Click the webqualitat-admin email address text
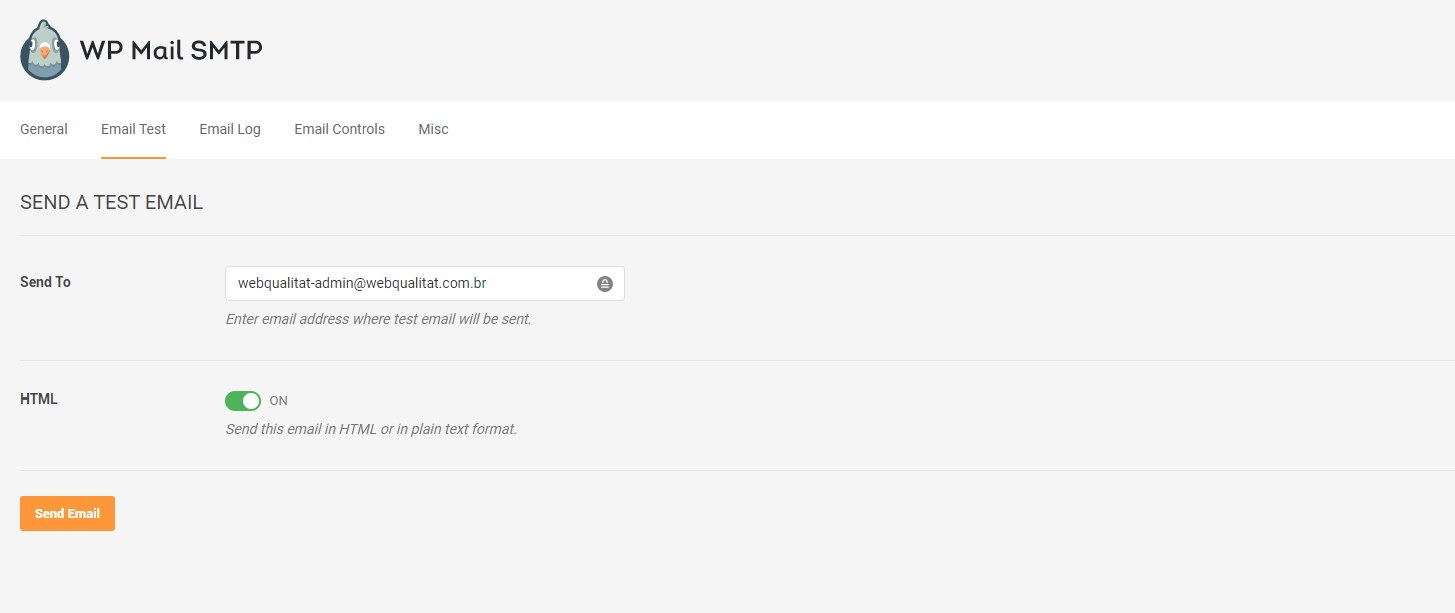The width and height of the screenshot is (1455, 613). point(362,284)
